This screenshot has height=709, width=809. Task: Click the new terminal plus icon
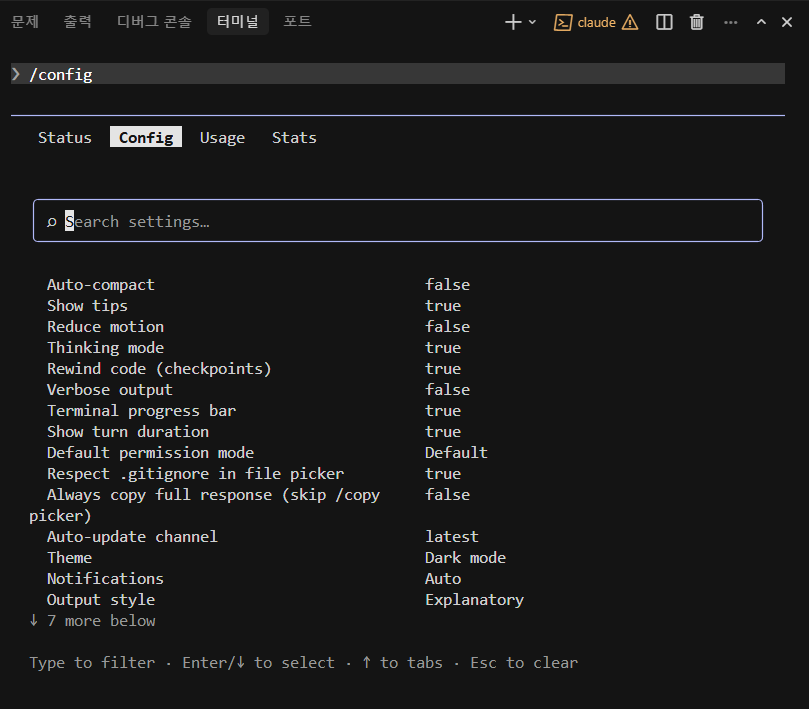pyautogui.click(x=513, y=22)
